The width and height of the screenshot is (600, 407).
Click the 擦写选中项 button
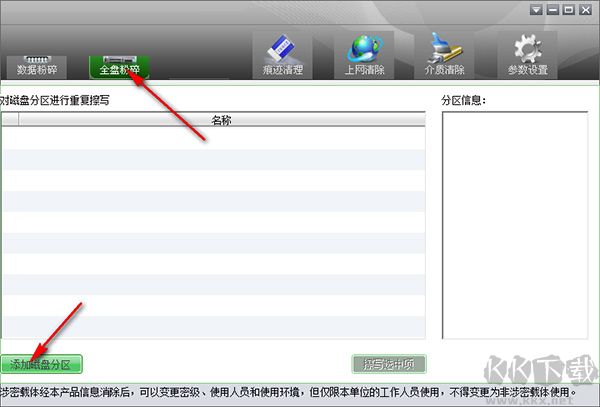pos(389,364)
